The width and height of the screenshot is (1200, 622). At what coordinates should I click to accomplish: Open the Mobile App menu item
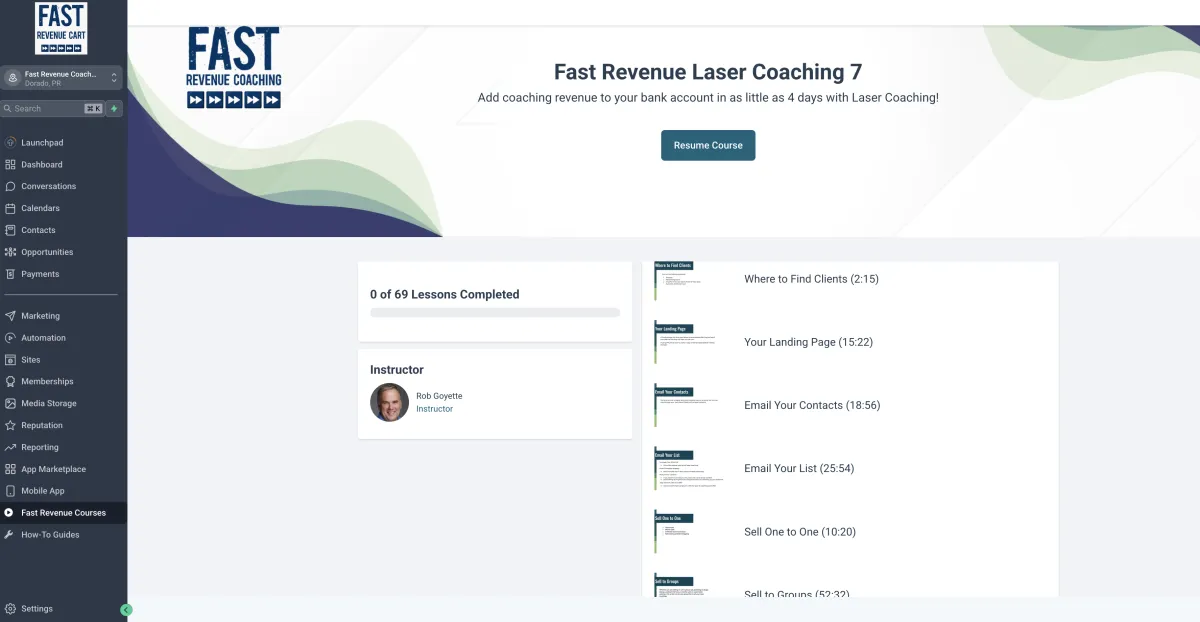pyautogui.click(x=63, y=492)
